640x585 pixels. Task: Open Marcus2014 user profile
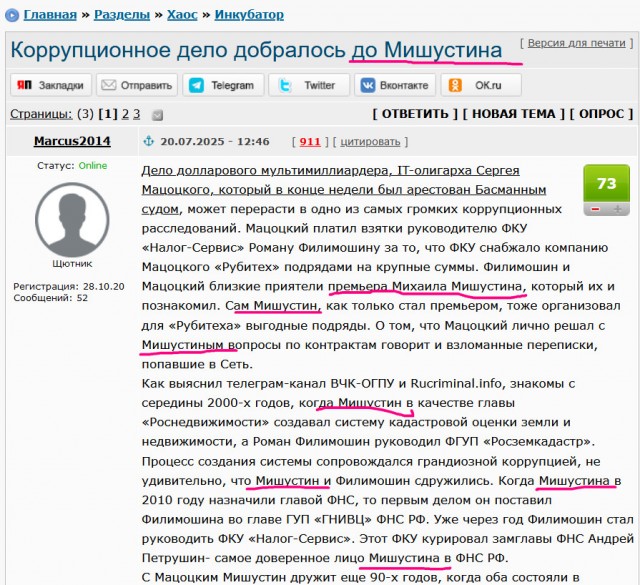click(x=72, y=141)
